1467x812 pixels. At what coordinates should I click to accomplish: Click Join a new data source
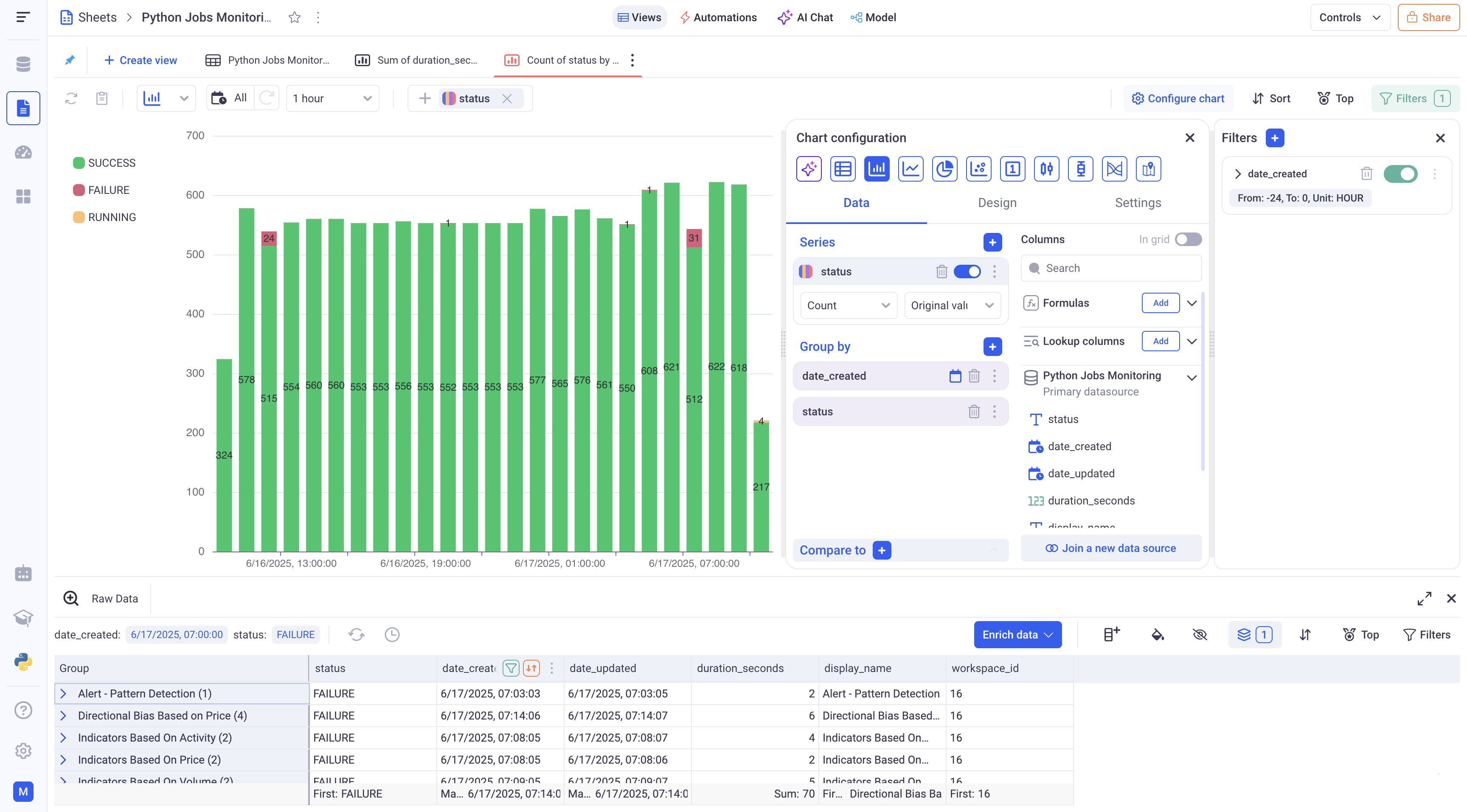pyautogui.click(x=1110, y=548)
